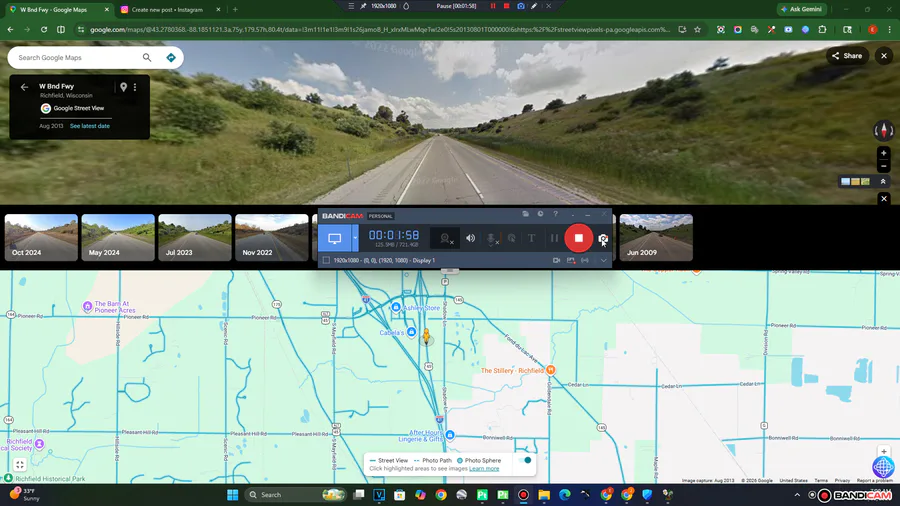Pause the Bandicam recording
The height and width of the screenshot is (506, 900).
[x=554, y=238]
